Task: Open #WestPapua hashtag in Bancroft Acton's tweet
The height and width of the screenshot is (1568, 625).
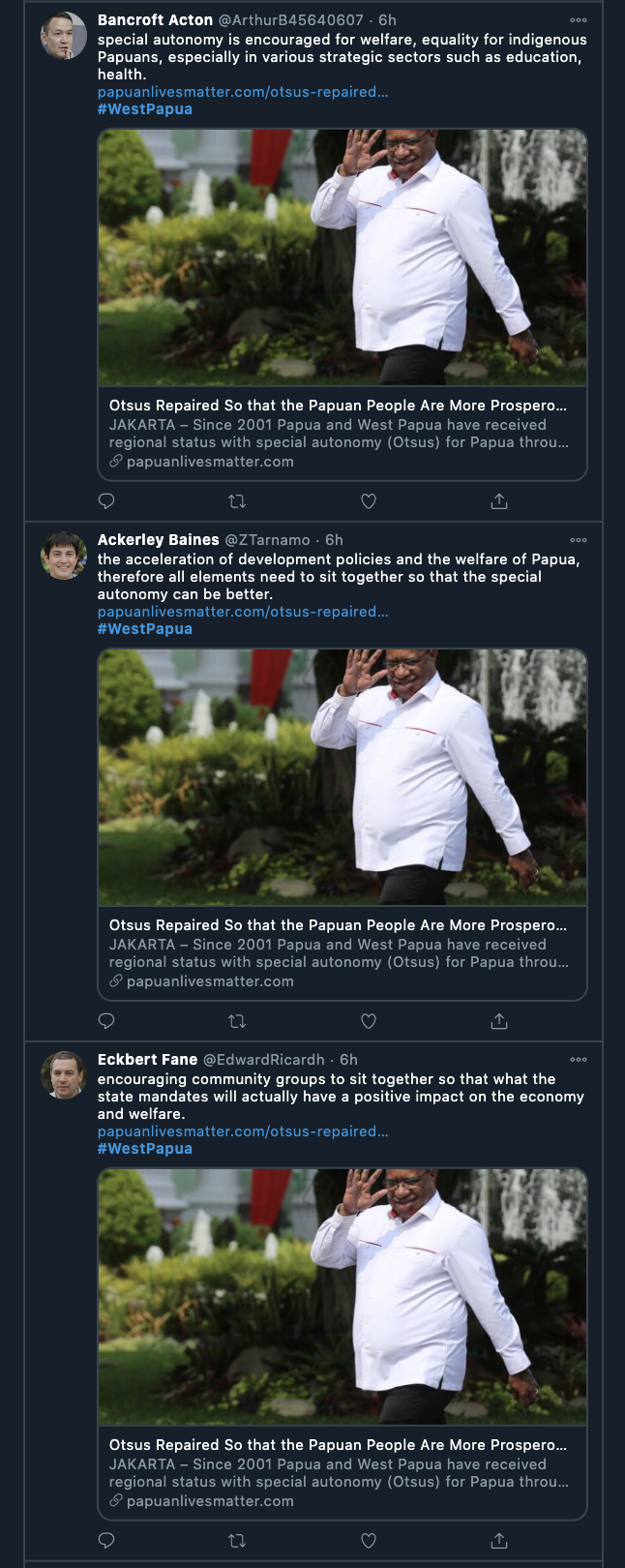Action: [145, 109]
